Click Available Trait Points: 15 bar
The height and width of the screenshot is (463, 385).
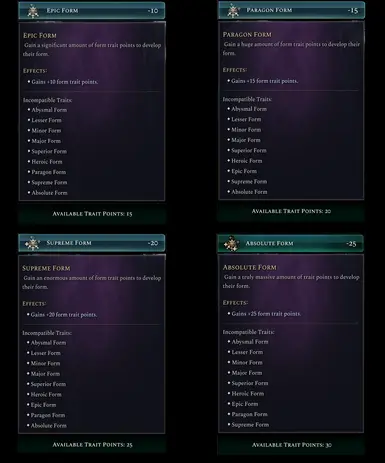coord(92,214)
